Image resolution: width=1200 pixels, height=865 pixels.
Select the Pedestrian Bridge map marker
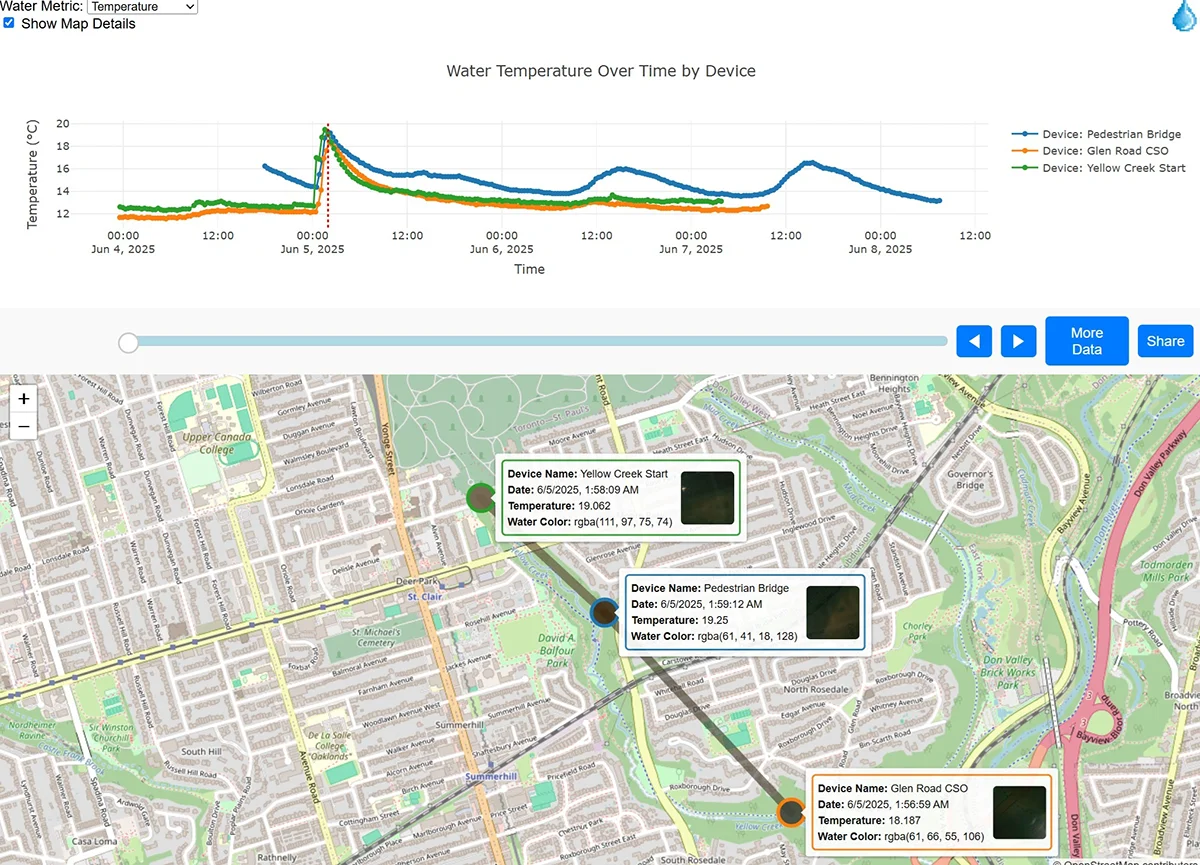[x=604, y=613]
